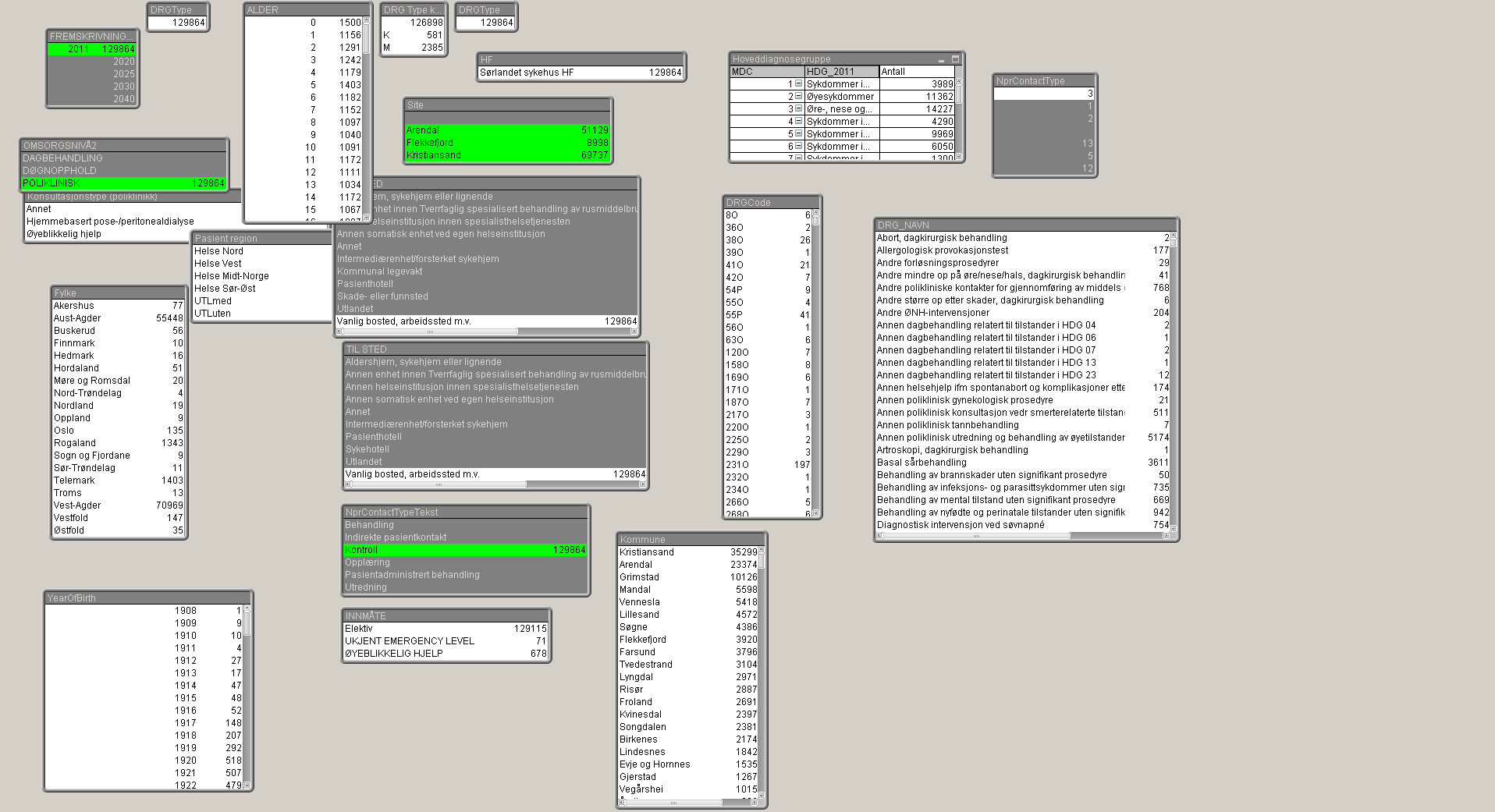The height and width of the screenshot is (812, 1495).
Task: Click the HDG_2011 column header
Action: pos(842,72)
